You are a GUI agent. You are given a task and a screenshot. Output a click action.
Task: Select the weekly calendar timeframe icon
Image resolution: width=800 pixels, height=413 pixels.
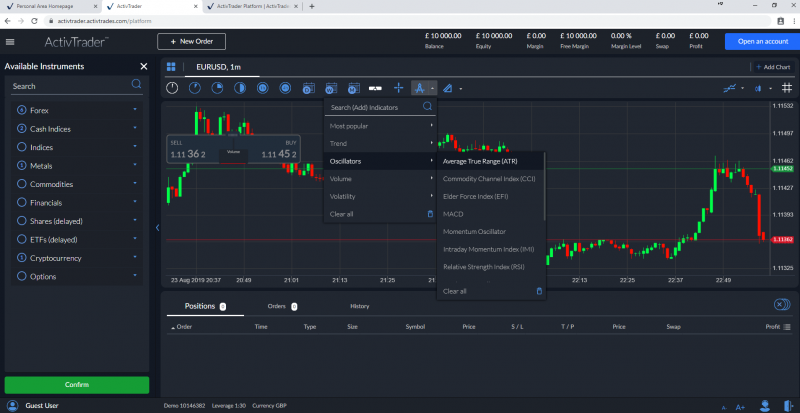pos(331,88)
